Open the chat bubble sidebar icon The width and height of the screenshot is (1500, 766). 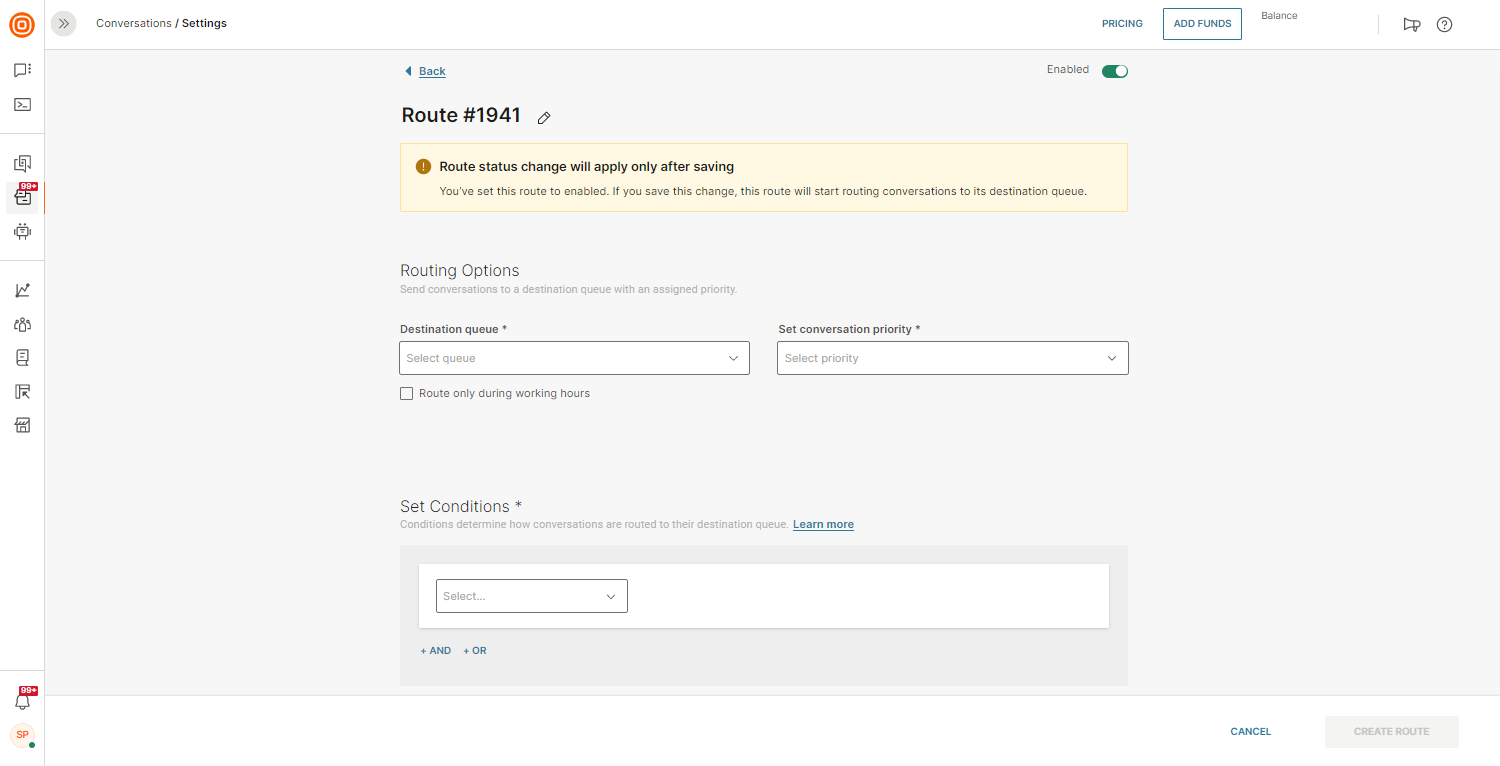pyautogui.click(x=22, y=70)
